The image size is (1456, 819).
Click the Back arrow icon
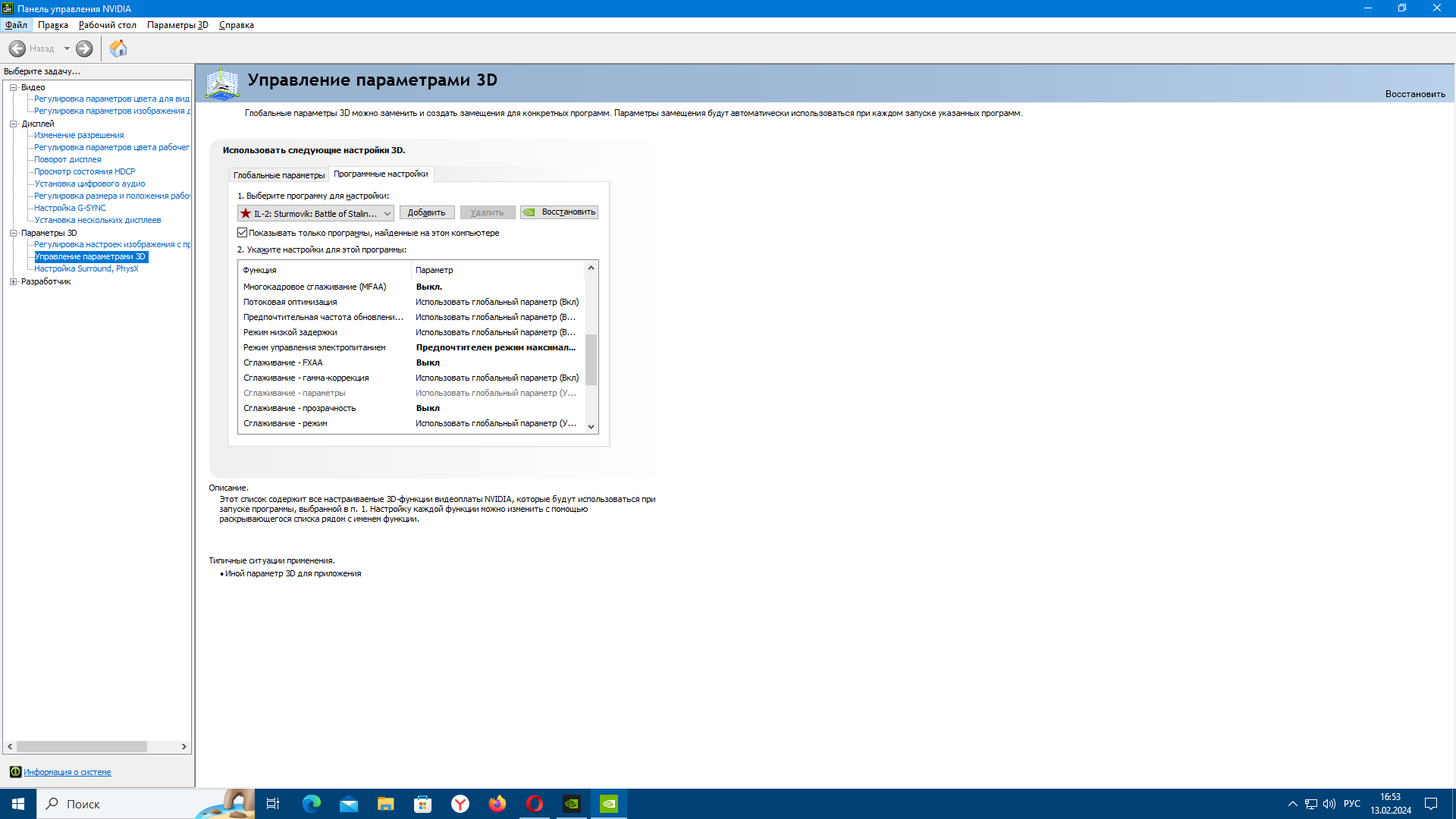(17, 49)
